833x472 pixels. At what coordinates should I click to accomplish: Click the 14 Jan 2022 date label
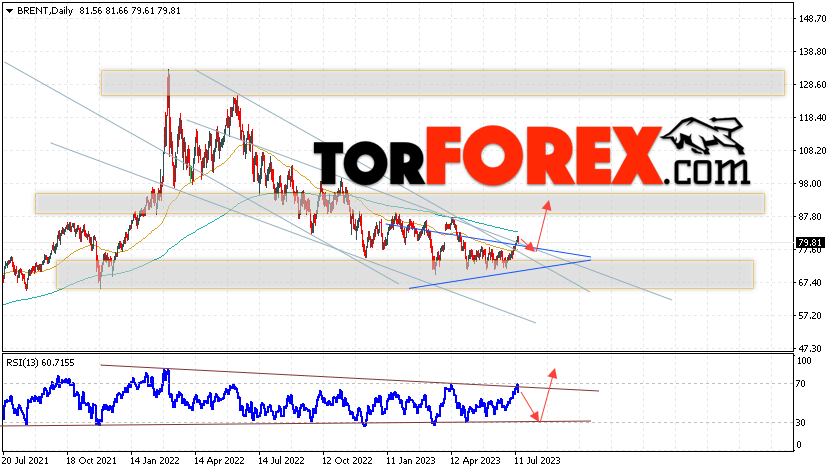coord(155,460)
